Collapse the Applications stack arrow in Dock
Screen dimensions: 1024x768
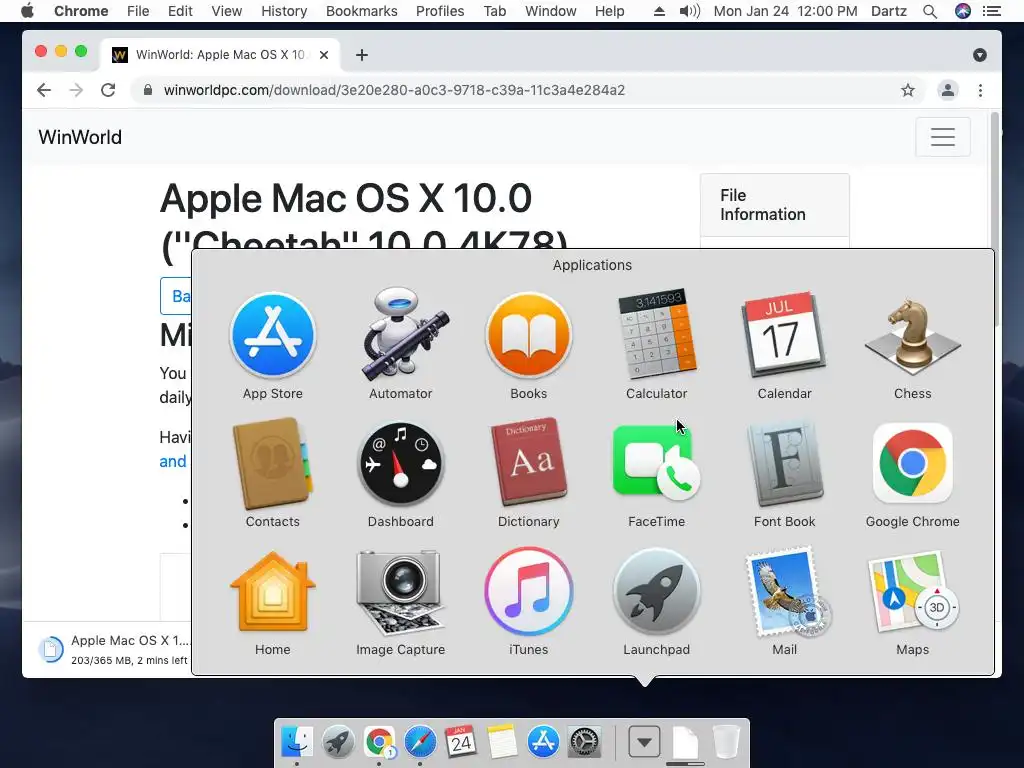click(644, 742)
